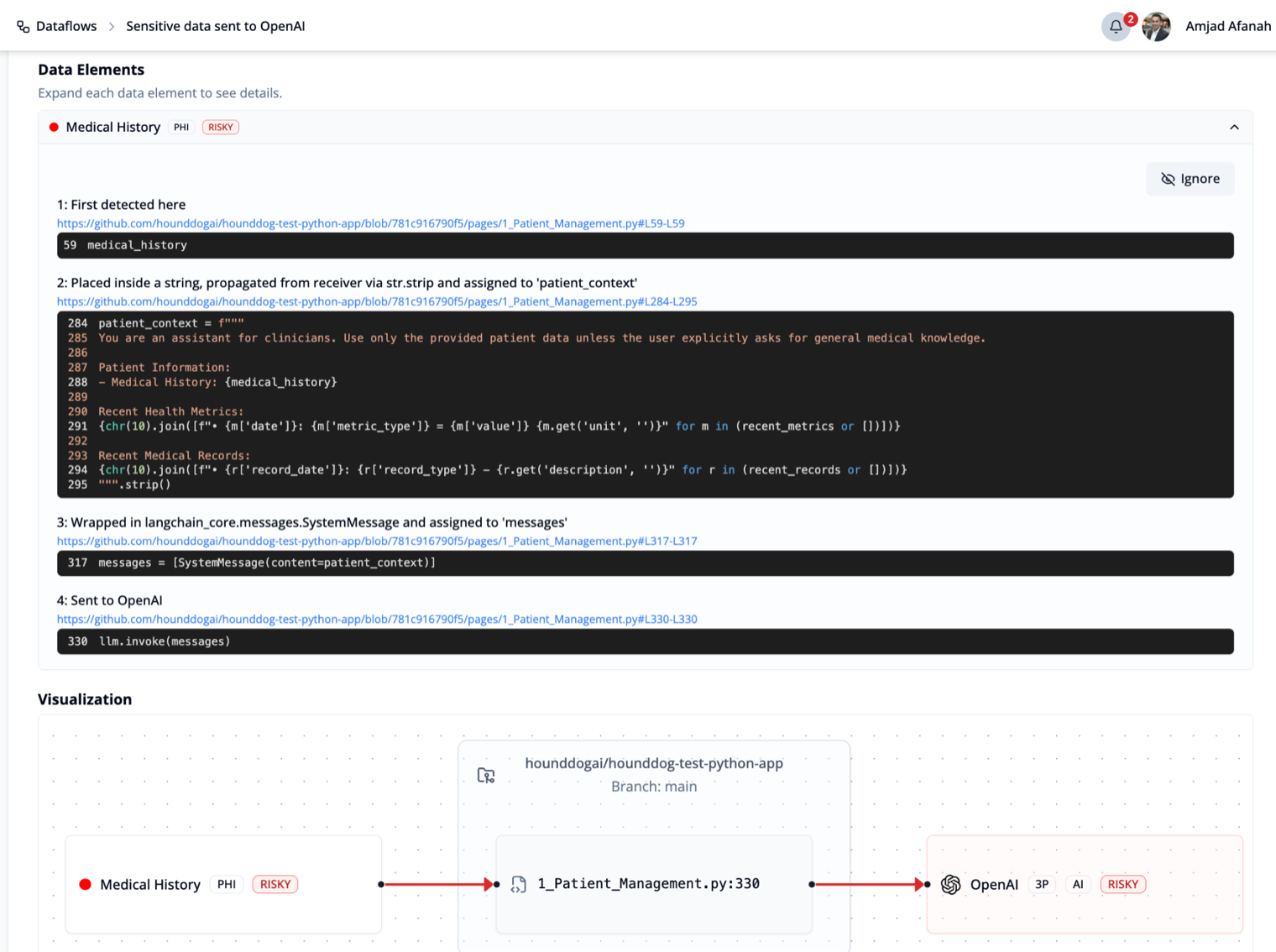Click the arrow from Medical History to file node
The image size is (1276, 952).
point(438,884)
